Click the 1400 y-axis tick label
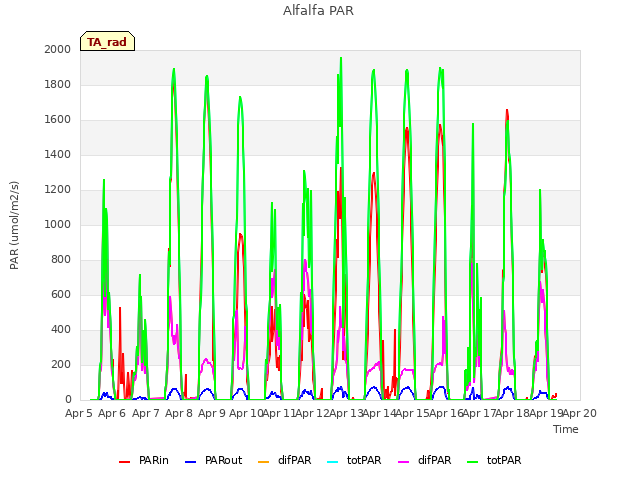Image resolution: width=640 pixels, height=480 pixels. point(58,154)
